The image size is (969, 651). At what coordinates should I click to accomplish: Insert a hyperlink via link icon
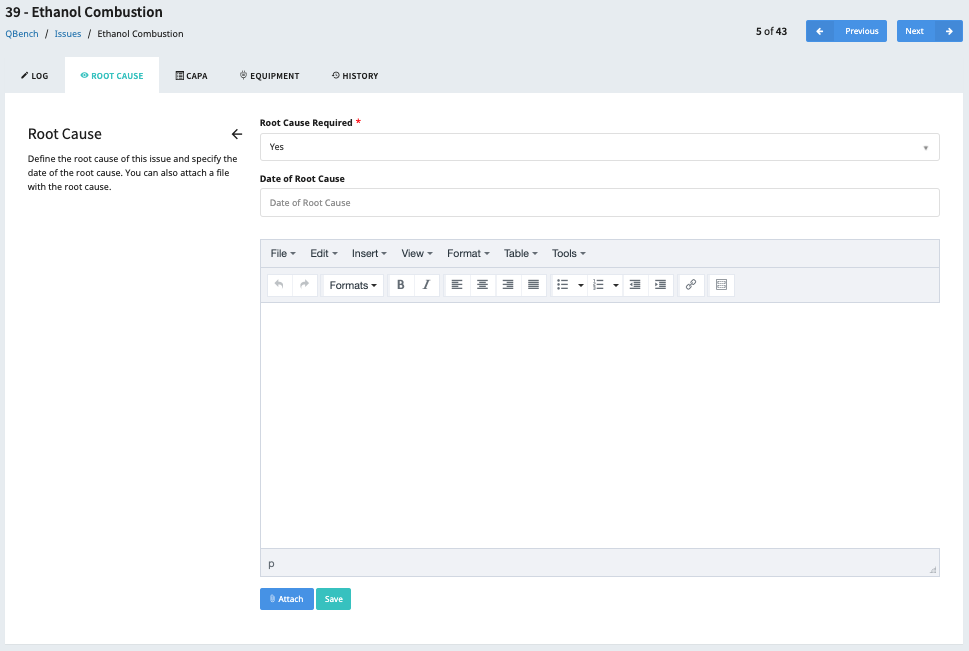pos(691,285)
